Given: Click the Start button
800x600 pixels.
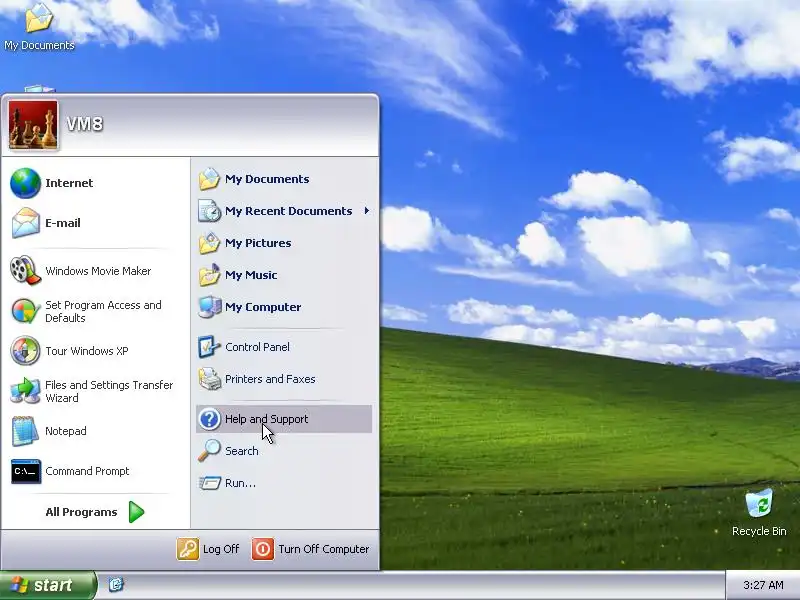Looking at the screenshot, I should [x=47, y=585].
